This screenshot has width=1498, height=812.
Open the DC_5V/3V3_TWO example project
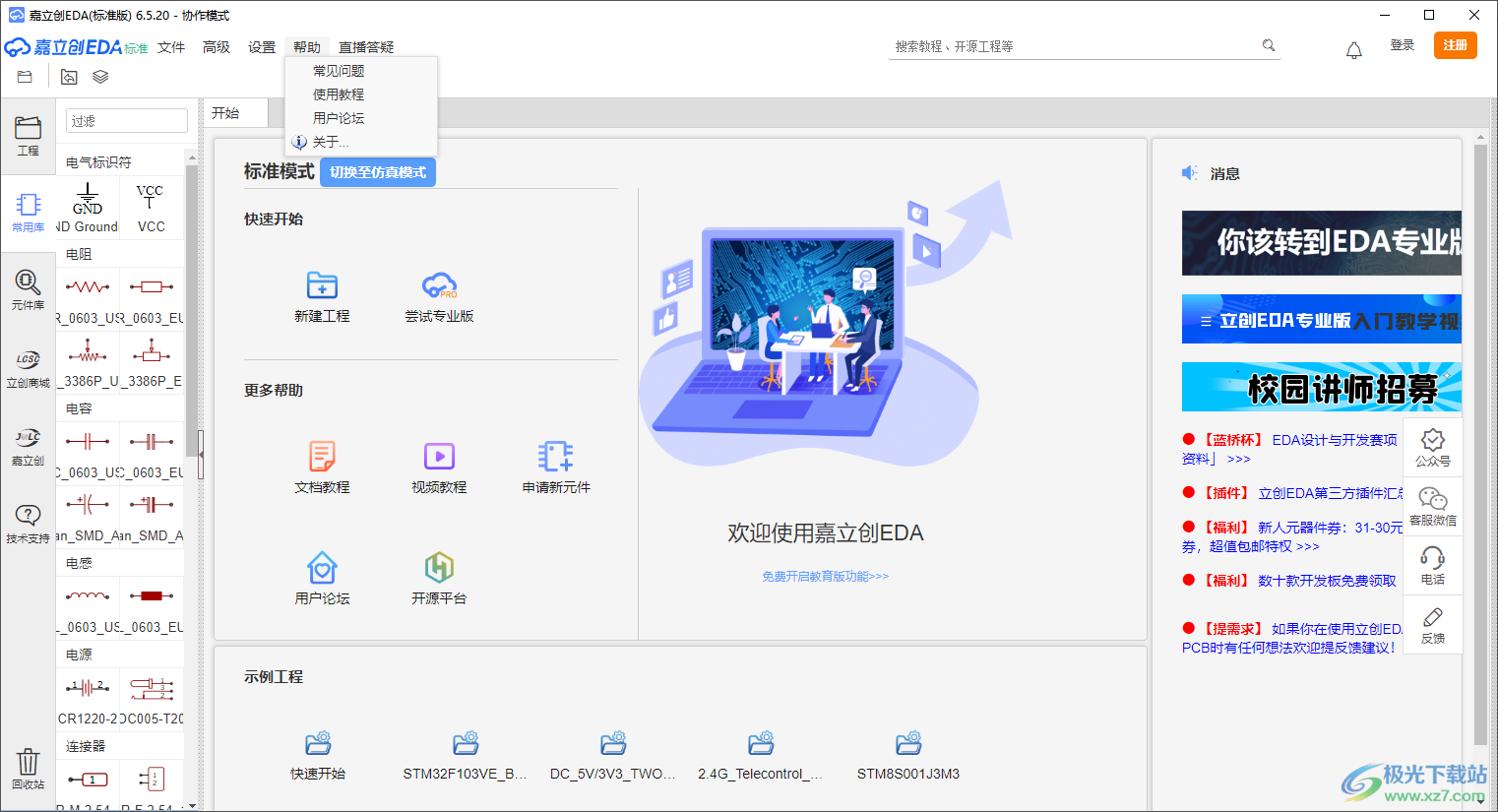click(613, 755)
